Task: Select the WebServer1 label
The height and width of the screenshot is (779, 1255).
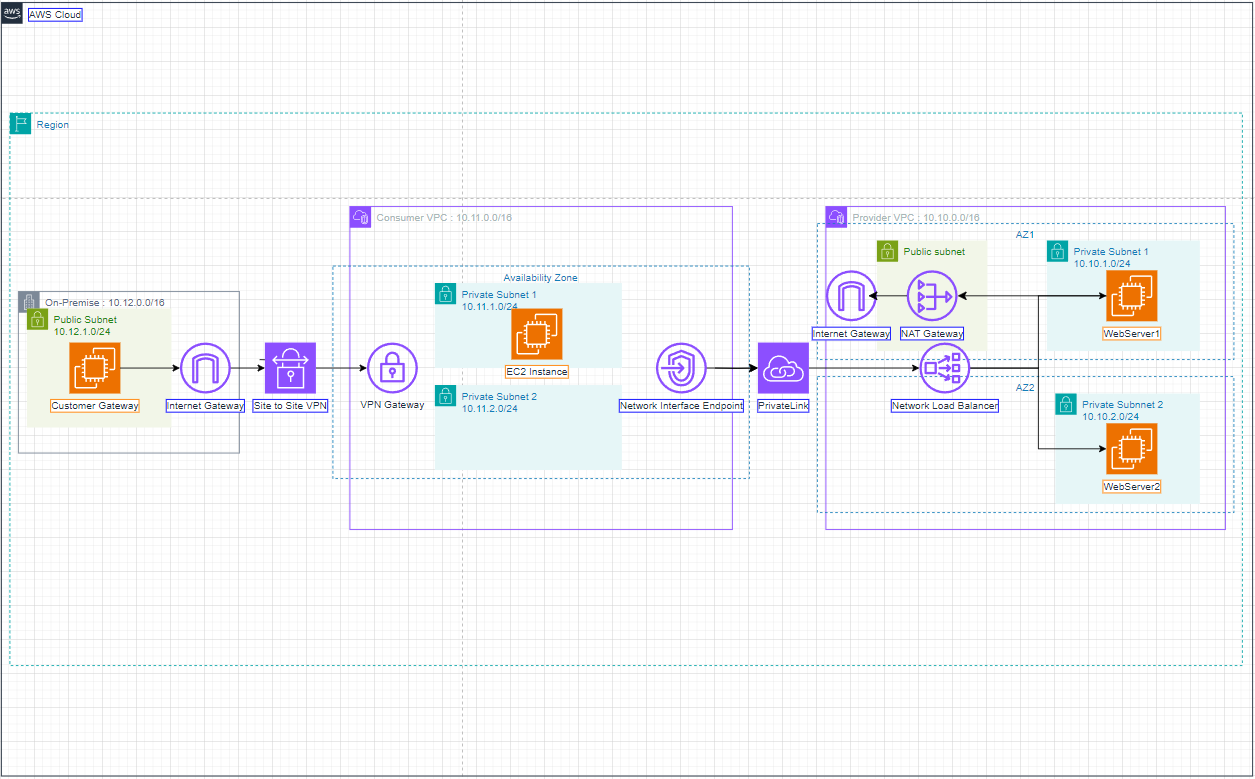Action: pos(1132,333)
